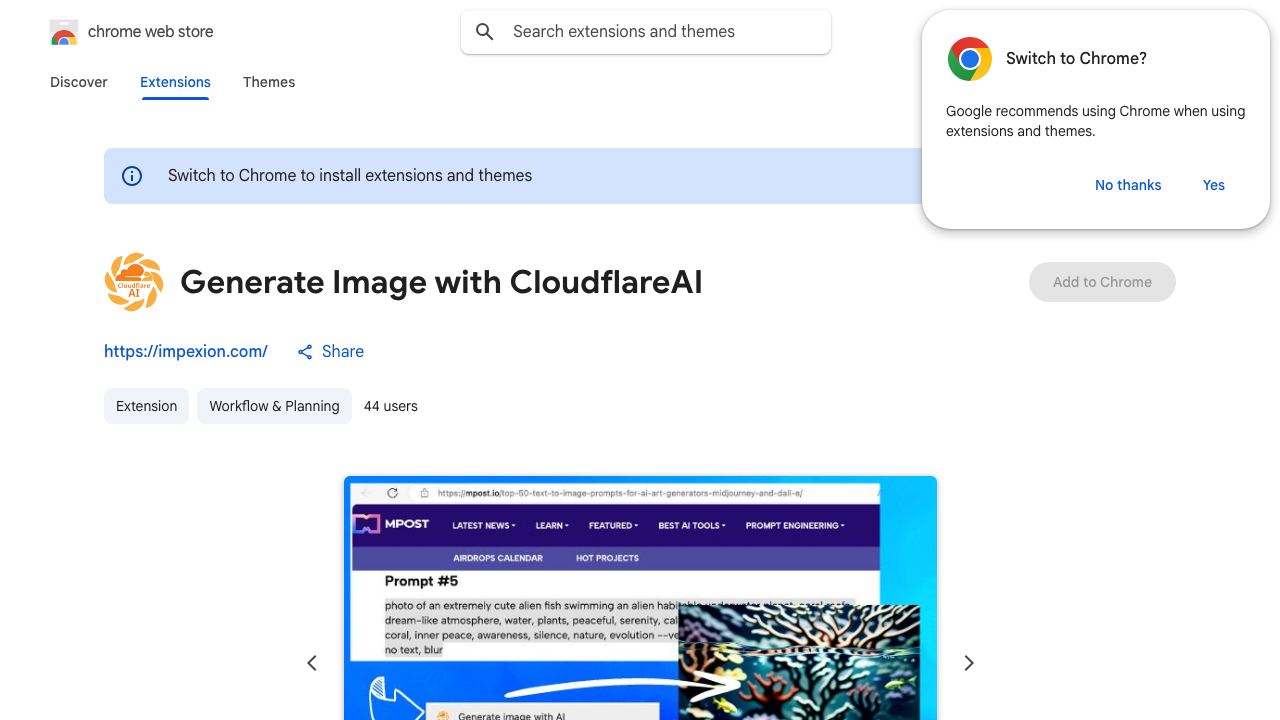
Task: Click the Switch to Chrome banner message
Action: coord(350,176)
